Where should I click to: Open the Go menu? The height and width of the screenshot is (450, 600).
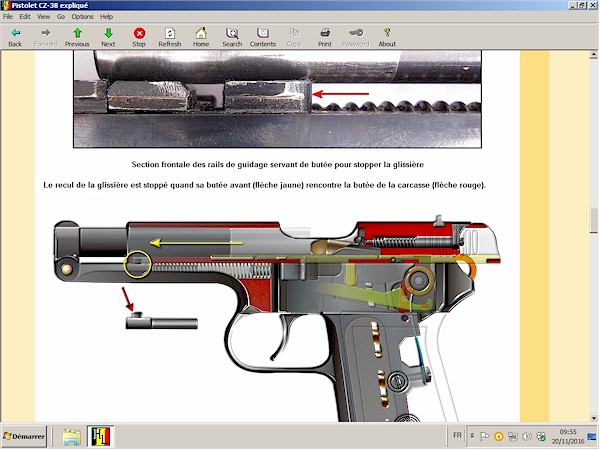pyautogui.click(x=61, y=16)
